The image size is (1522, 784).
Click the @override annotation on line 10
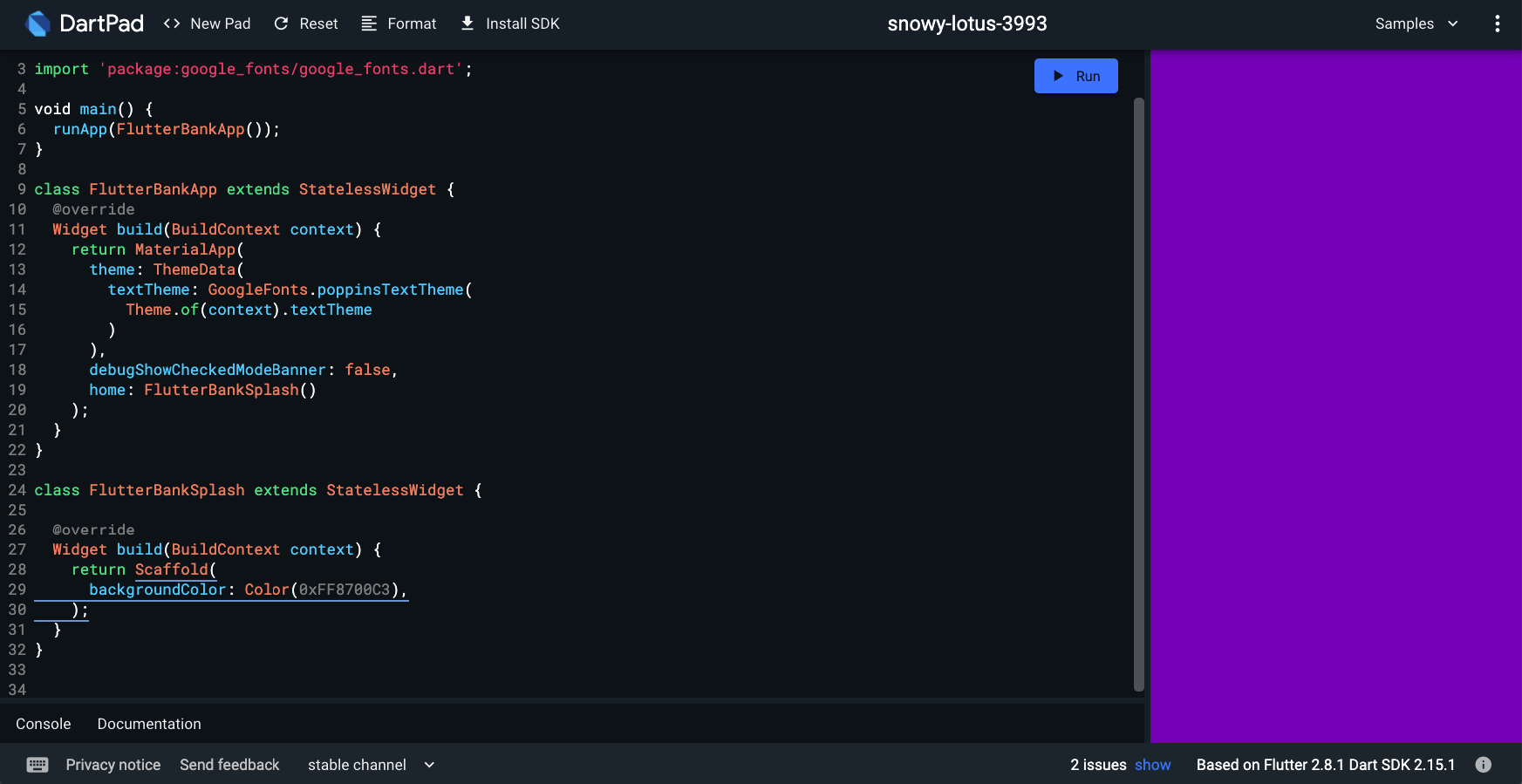click(93, 209)
